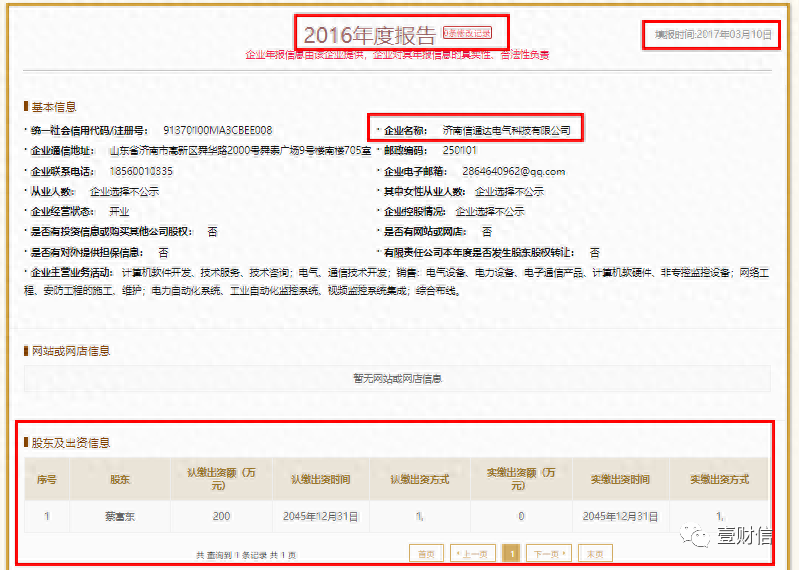Click the 网站或网店信息 section heading
Viewport: 799px width, 570px height.
click(71, 351)
